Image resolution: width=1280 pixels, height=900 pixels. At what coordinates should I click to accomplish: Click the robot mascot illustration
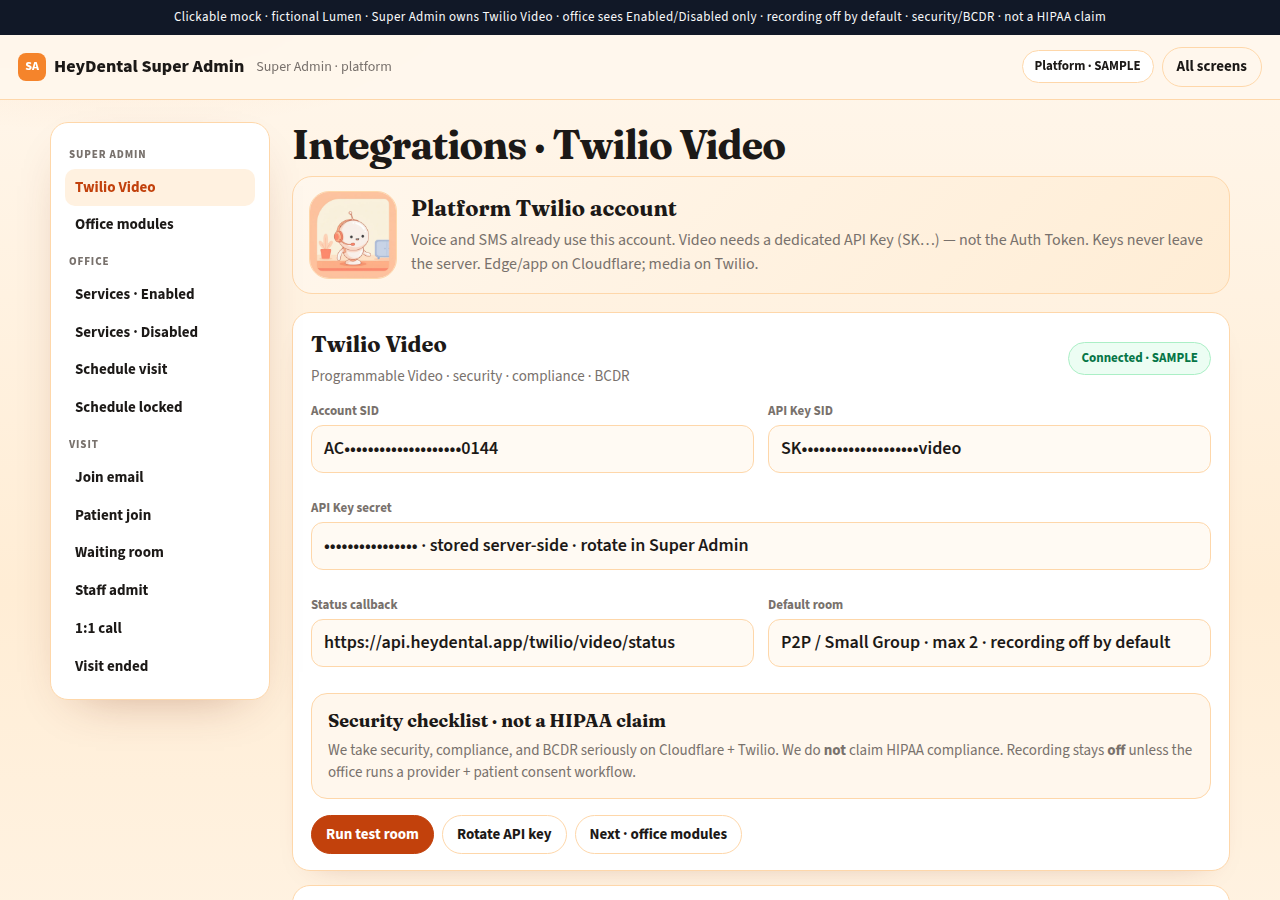[x=353, y=235]
